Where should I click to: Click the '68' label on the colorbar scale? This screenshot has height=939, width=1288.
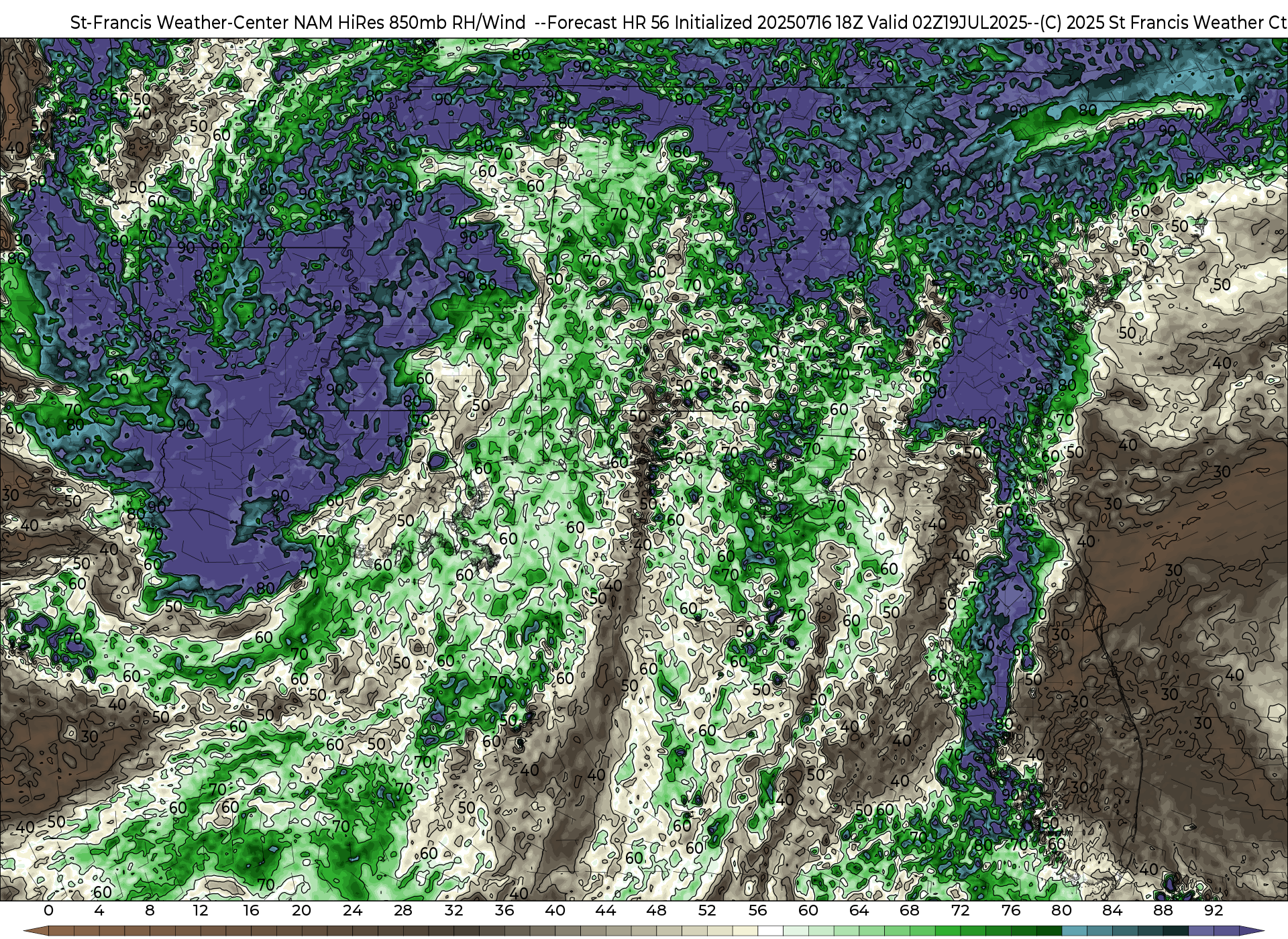click(x=910, y=911)
